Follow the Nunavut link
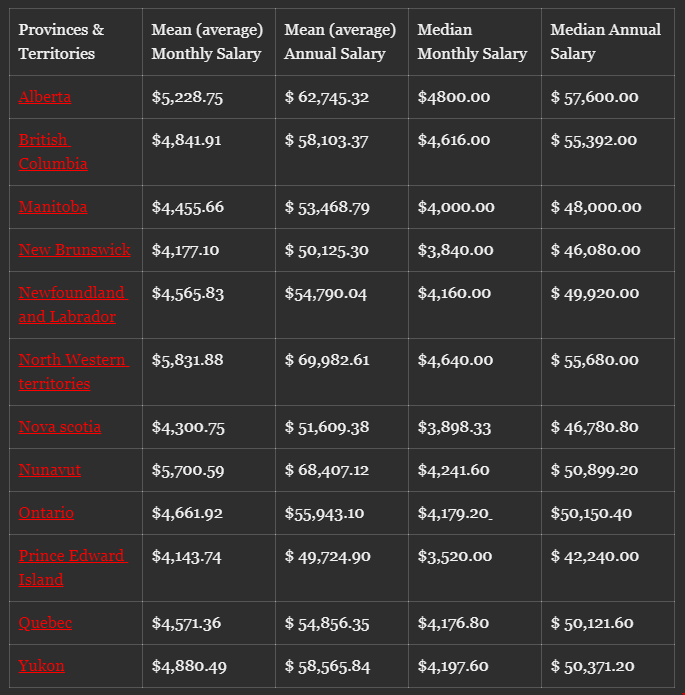The height and width of the screenshot is (695, 685). point(49,470)
